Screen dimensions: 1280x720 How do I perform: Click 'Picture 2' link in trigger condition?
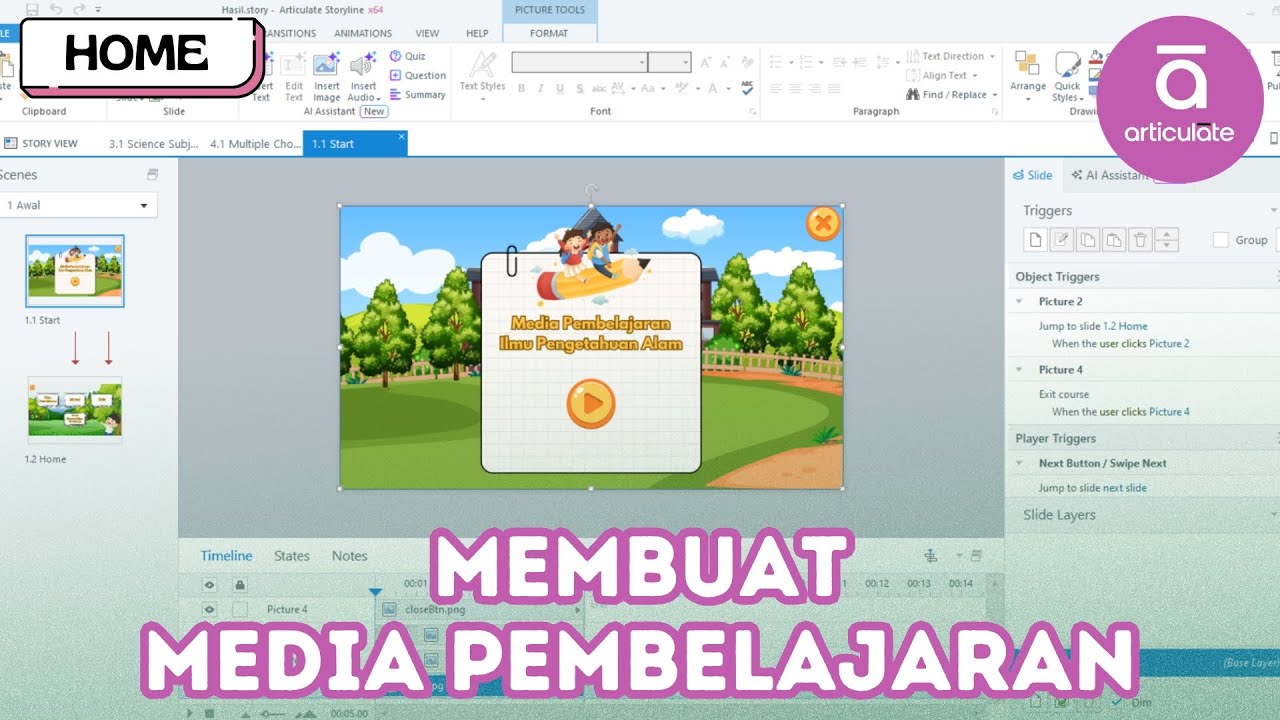point(1169,344)
